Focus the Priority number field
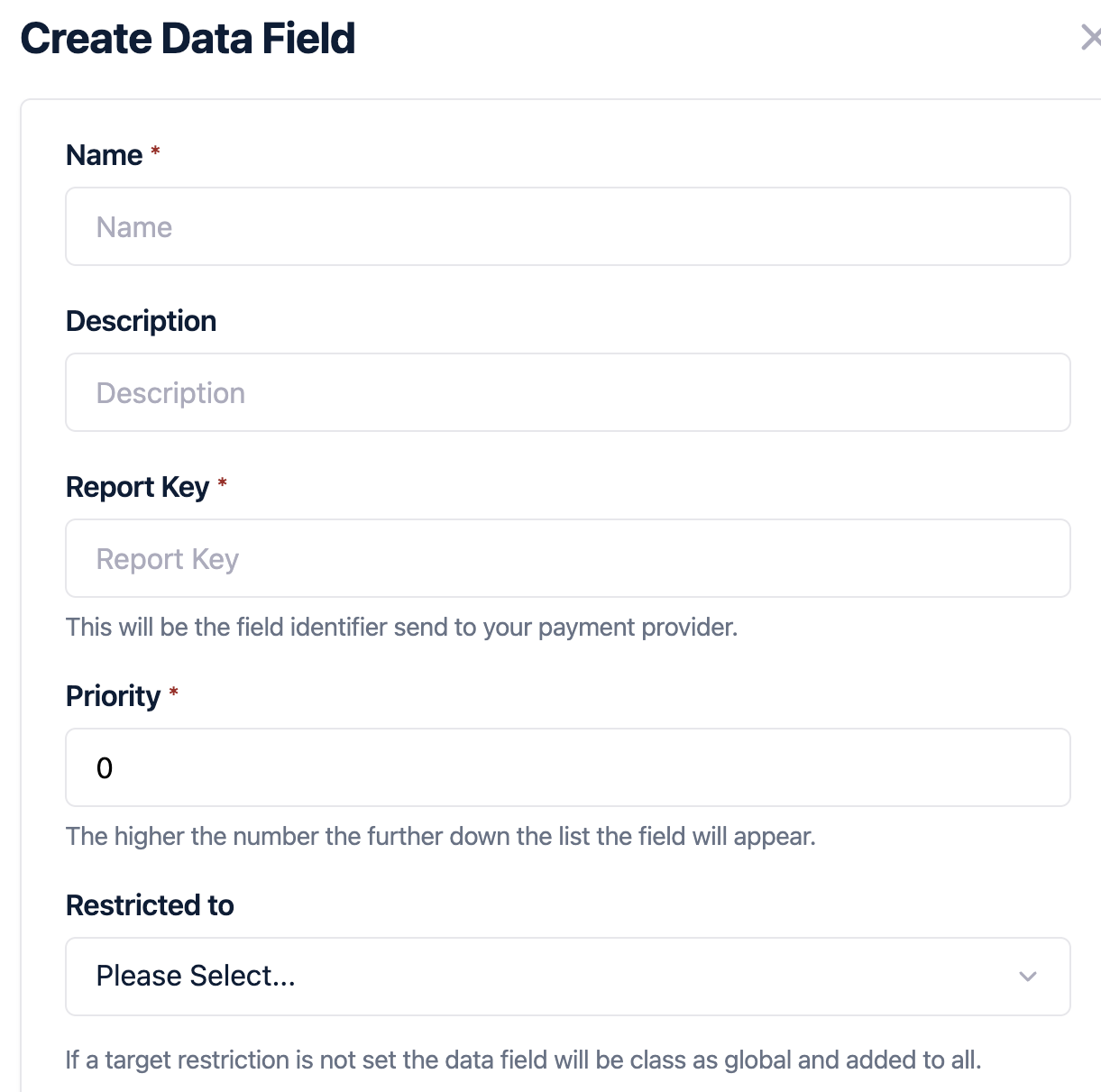 coord(567,767)
